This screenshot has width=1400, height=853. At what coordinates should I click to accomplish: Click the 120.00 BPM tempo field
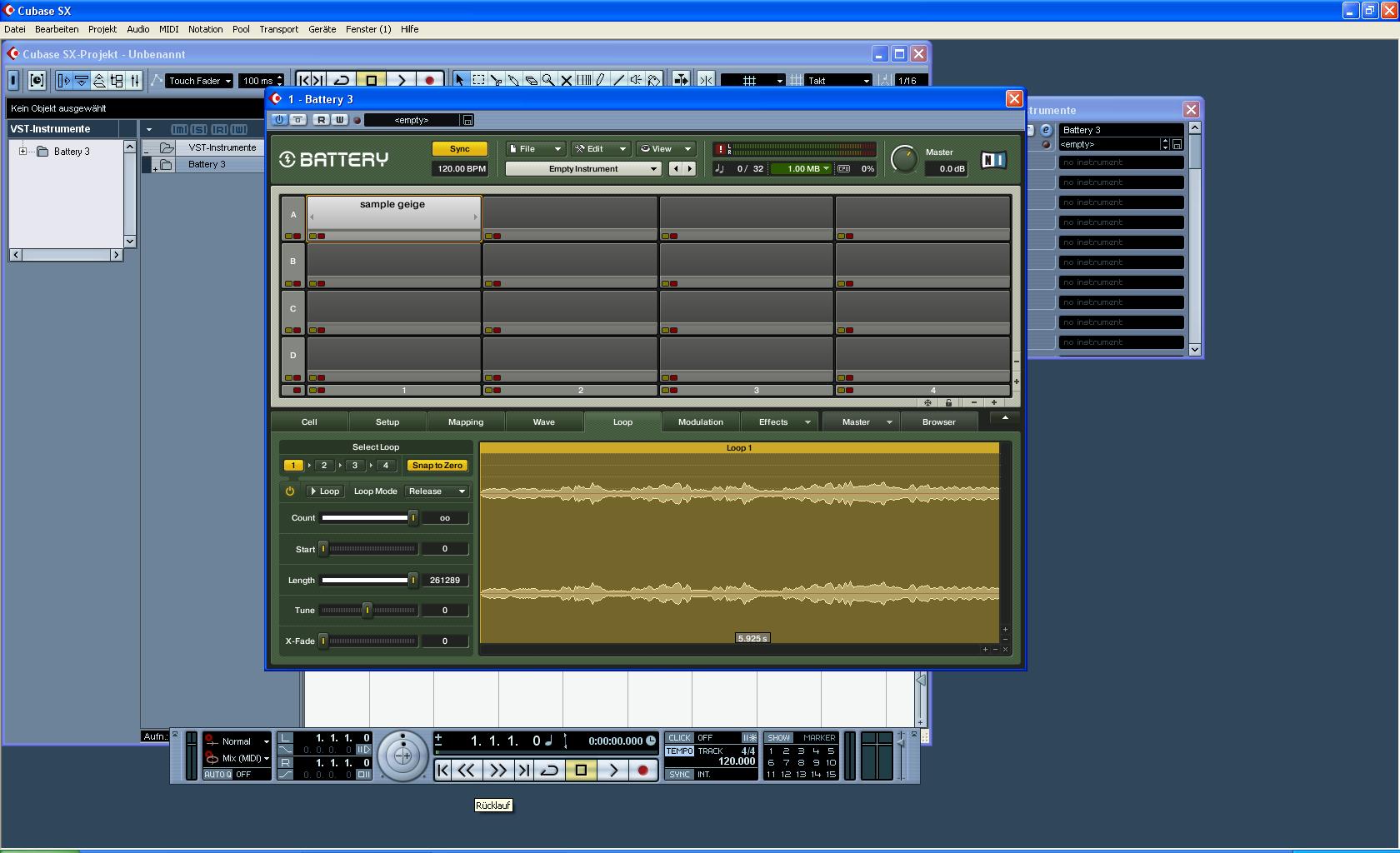point(461,169)
